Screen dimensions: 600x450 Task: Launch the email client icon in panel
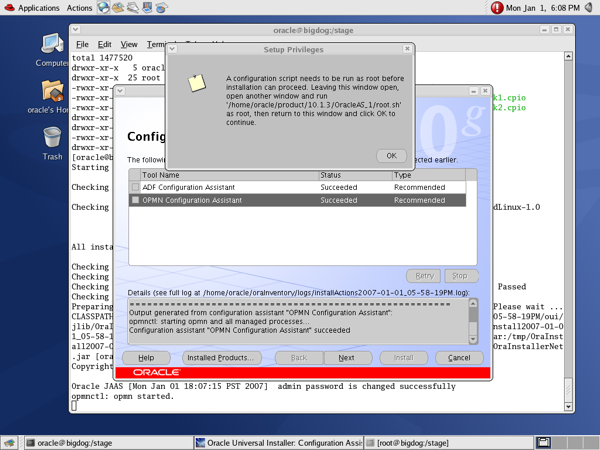click(118, 7)
